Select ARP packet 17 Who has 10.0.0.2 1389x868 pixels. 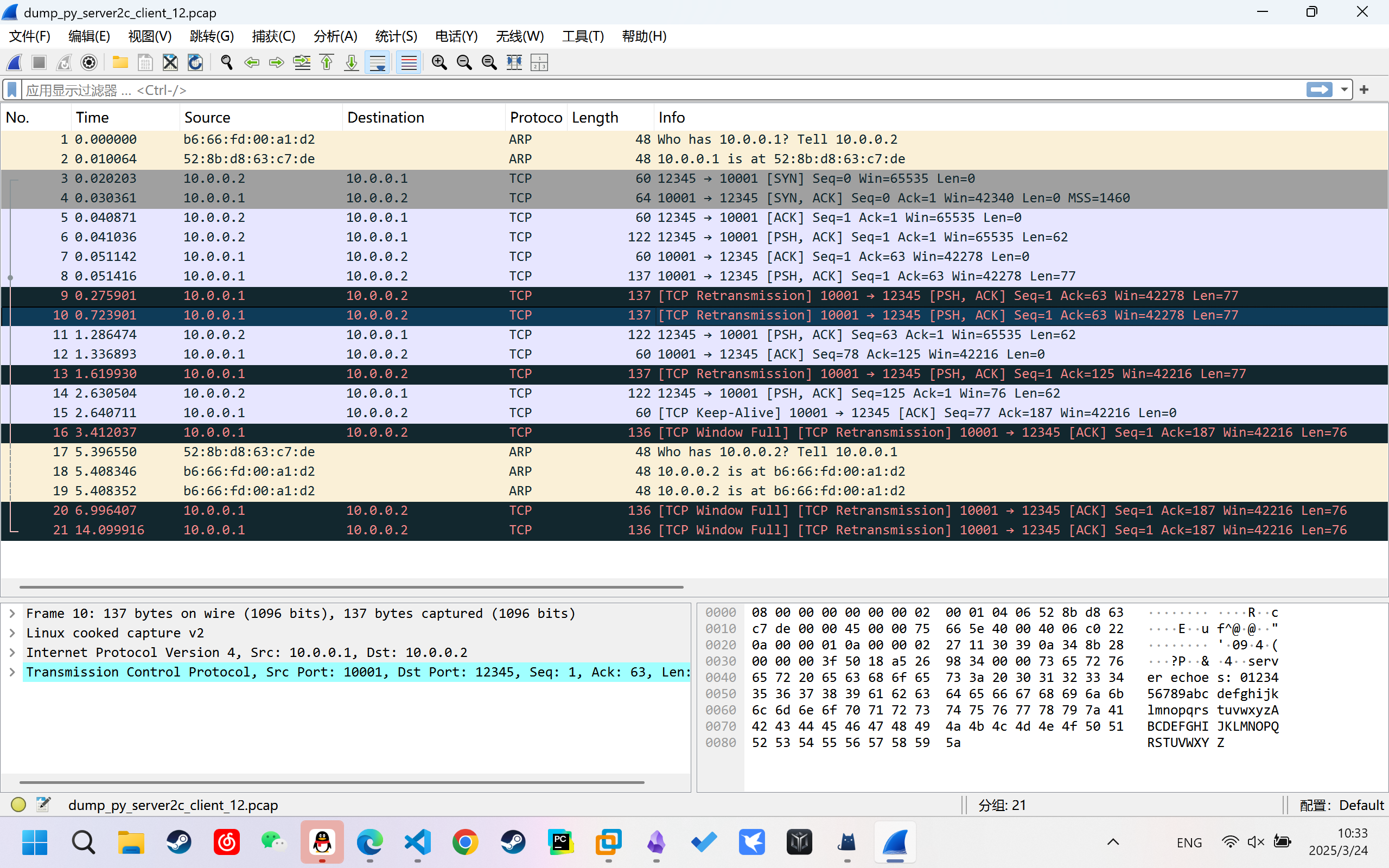[x=694, y=452]
